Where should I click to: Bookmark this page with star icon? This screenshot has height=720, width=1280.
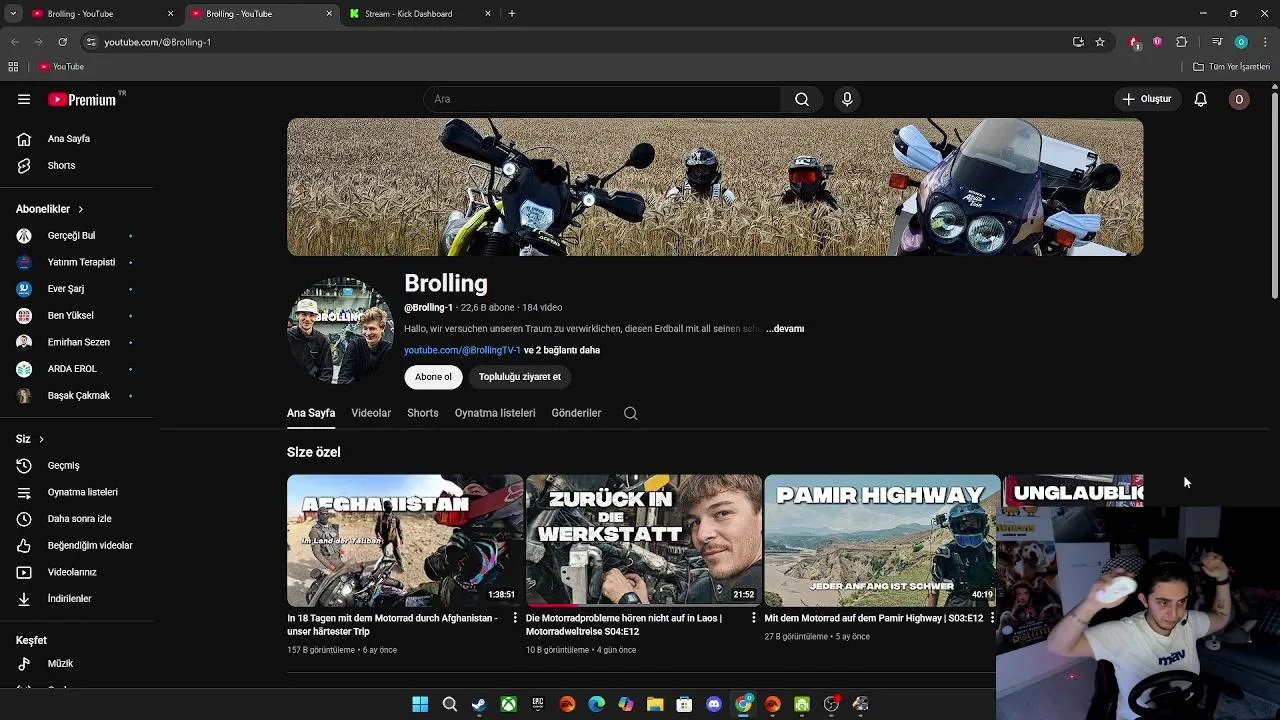[x=1100, y=42]
